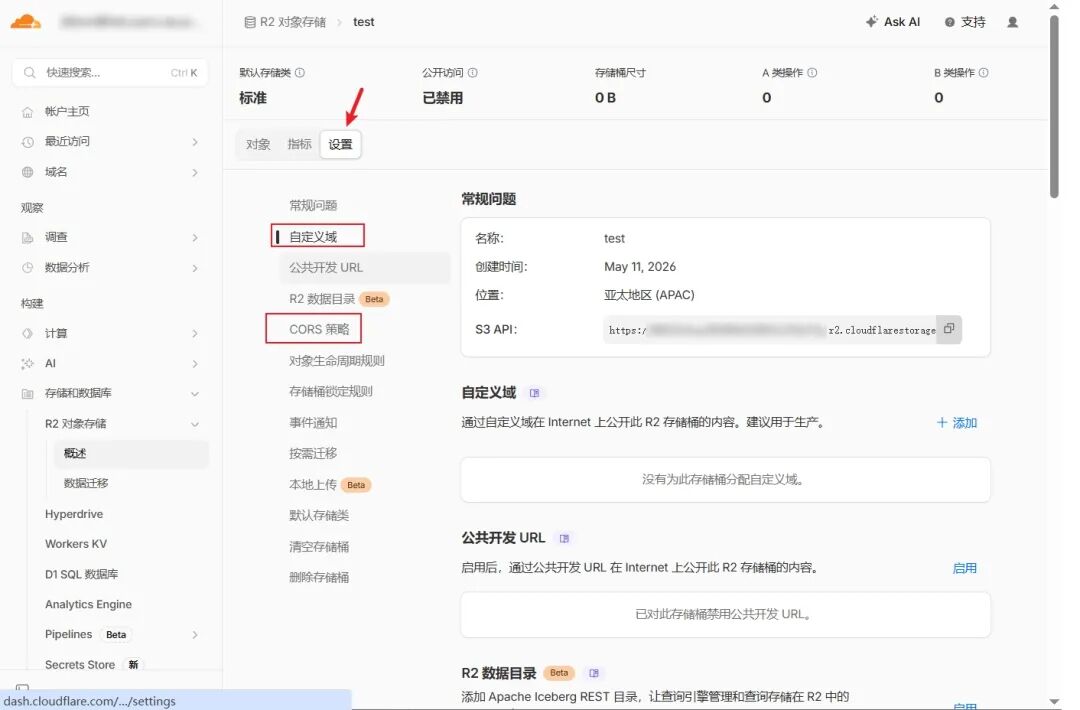Viewport: 1080px width, 710px height.
Task: Switch to the 对象 tab
Action: (258, 144)
